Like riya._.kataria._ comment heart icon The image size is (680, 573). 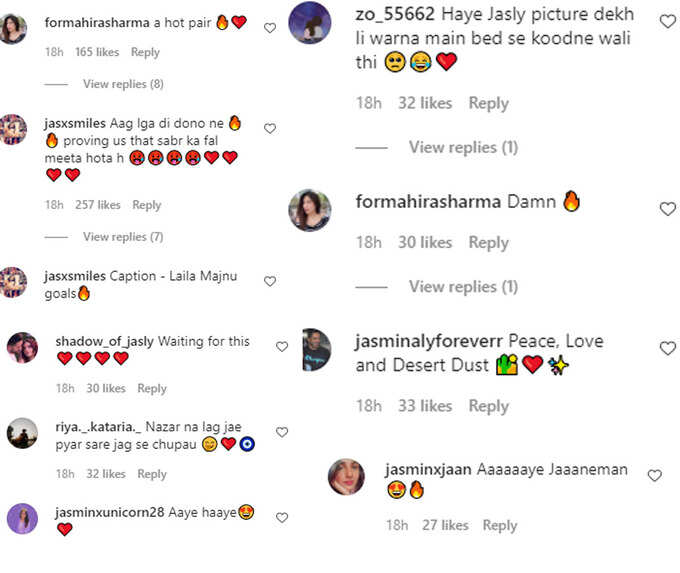coord(282,432)
